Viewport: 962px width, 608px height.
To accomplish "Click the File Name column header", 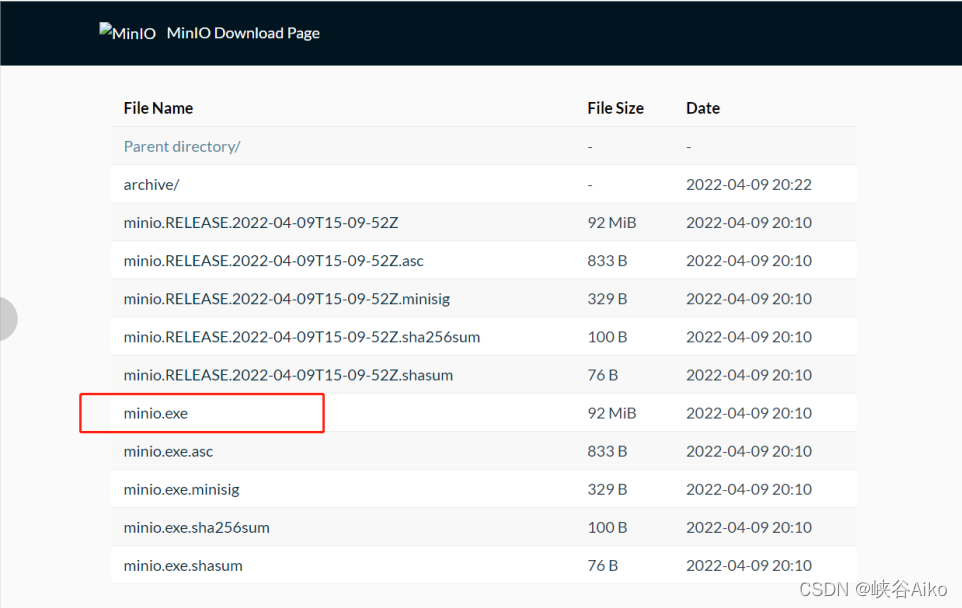I will (x=158, y=108).
